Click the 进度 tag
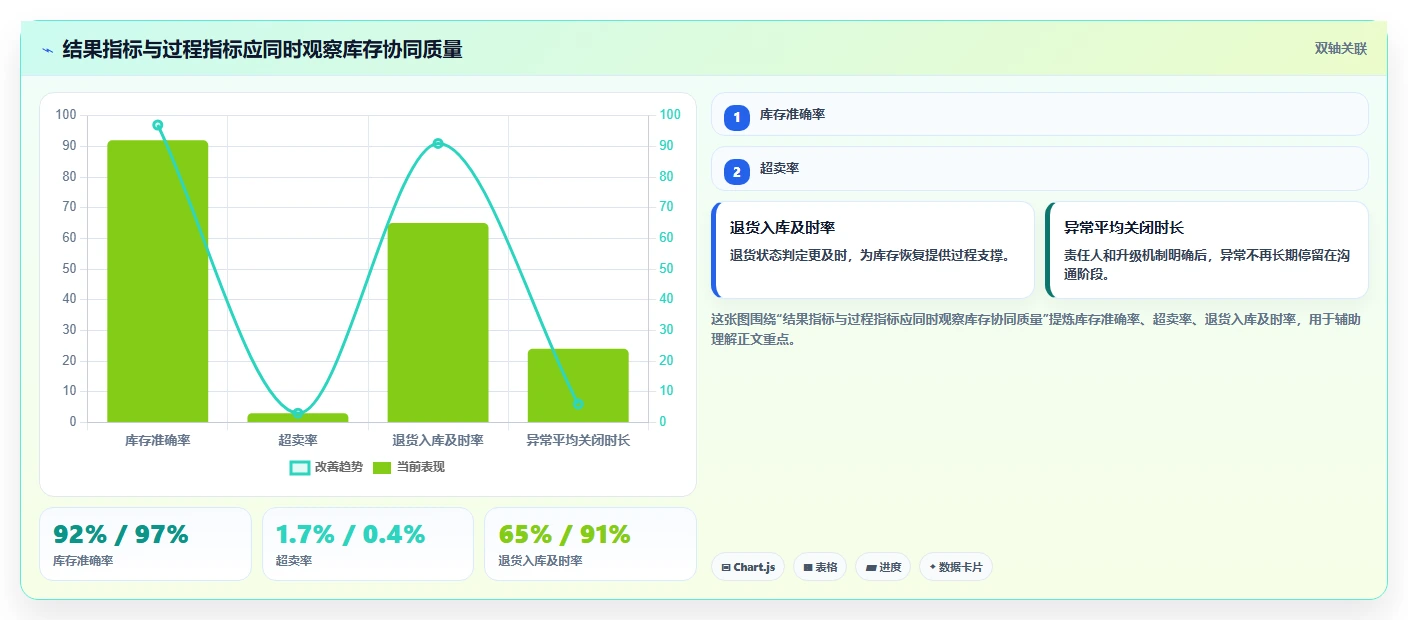This screenshot has width=1408, height=620. tap(883, 567)
